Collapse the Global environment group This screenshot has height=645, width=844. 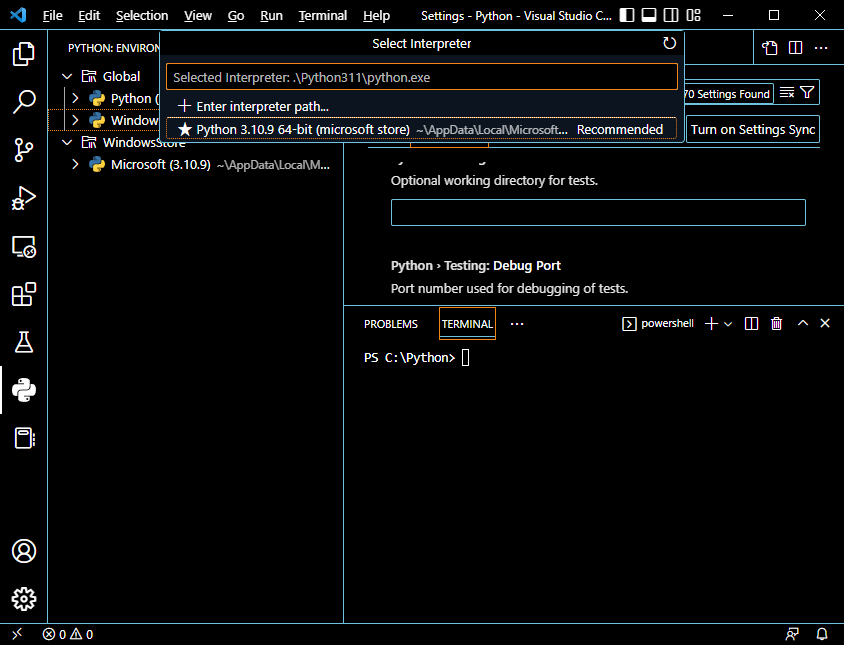tap(67, 76)
